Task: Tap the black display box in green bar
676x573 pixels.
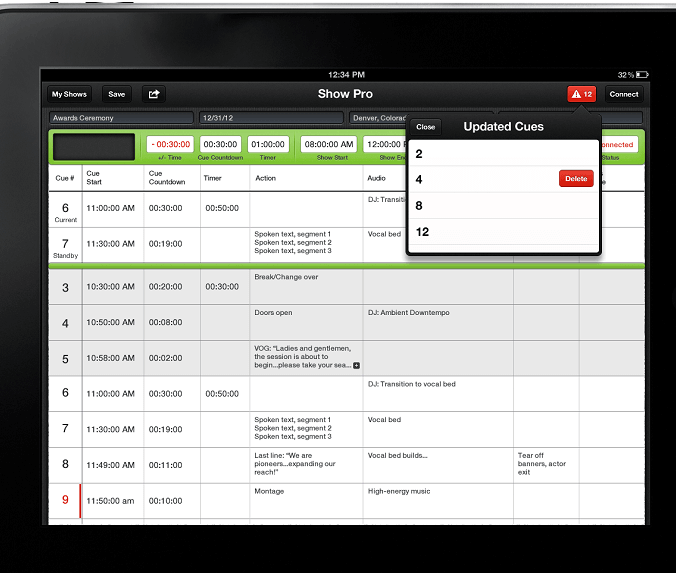Action: (x=94, y=147)
